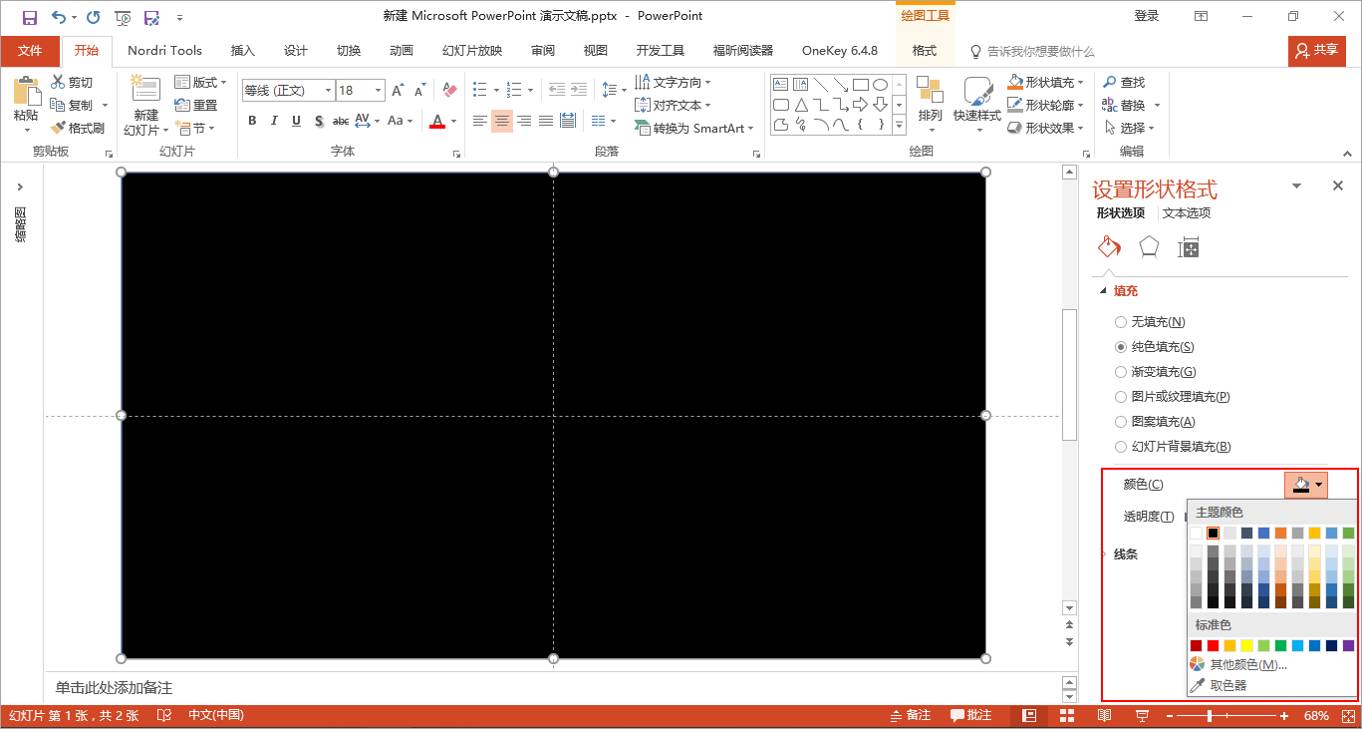1362x729 pixels.
Task: Open the Size & Properties icon tab
Action: pos(1188,247)
